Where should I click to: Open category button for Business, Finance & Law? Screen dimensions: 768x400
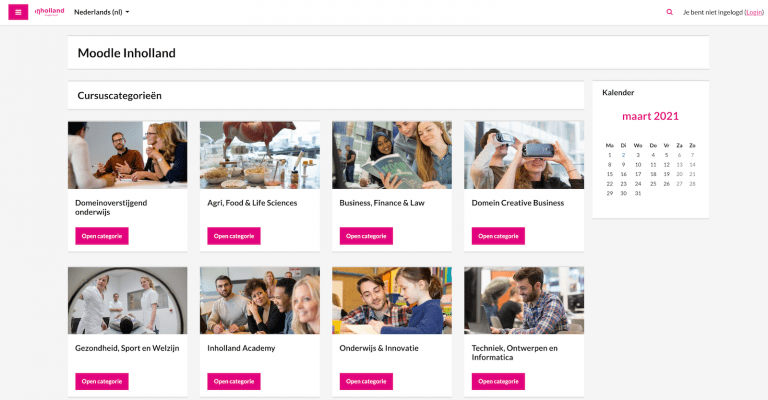point(366,236)
